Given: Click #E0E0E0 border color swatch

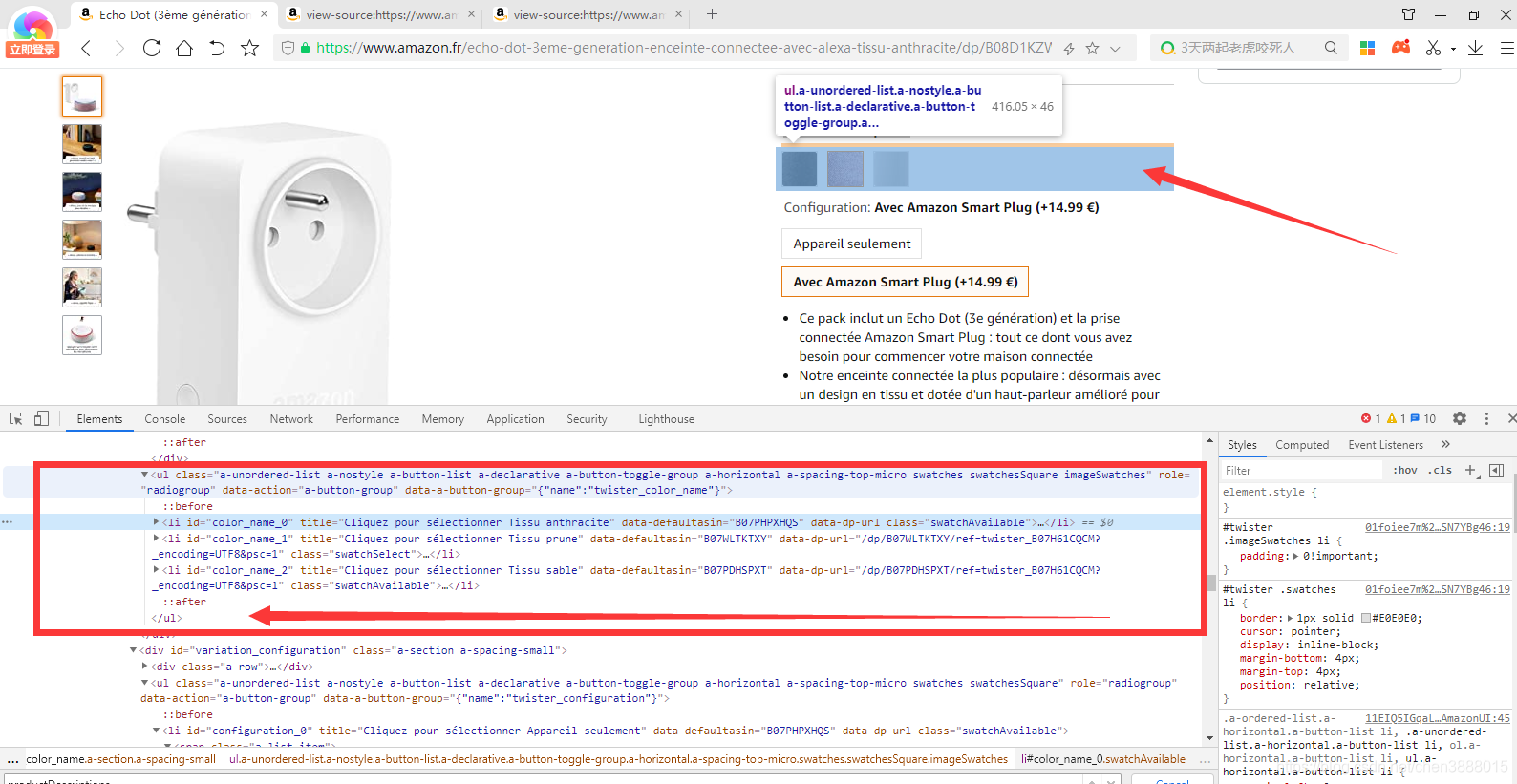Looking at the screenshot, I should point(1366,619).
